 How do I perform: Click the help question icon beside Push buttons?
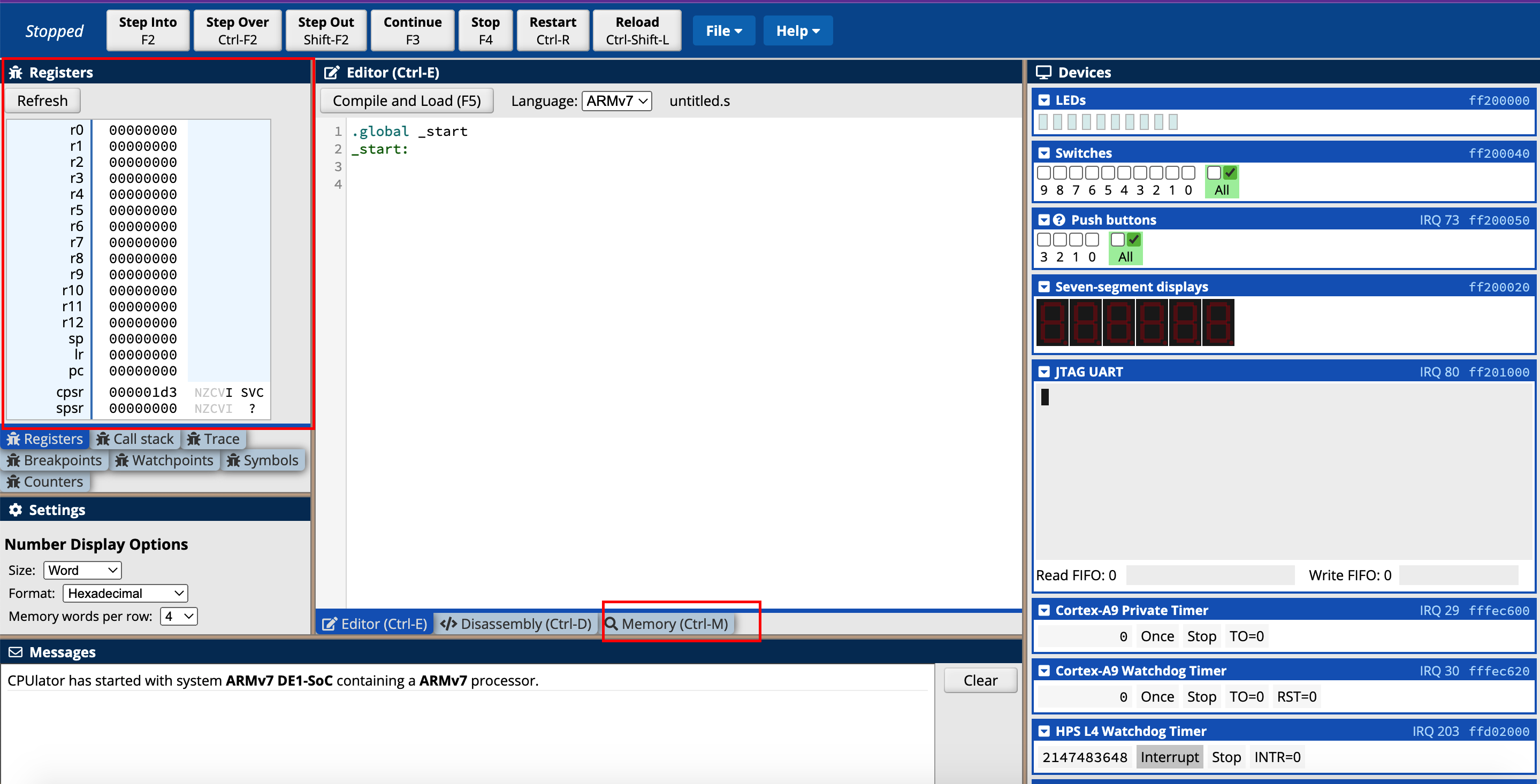1059,220
